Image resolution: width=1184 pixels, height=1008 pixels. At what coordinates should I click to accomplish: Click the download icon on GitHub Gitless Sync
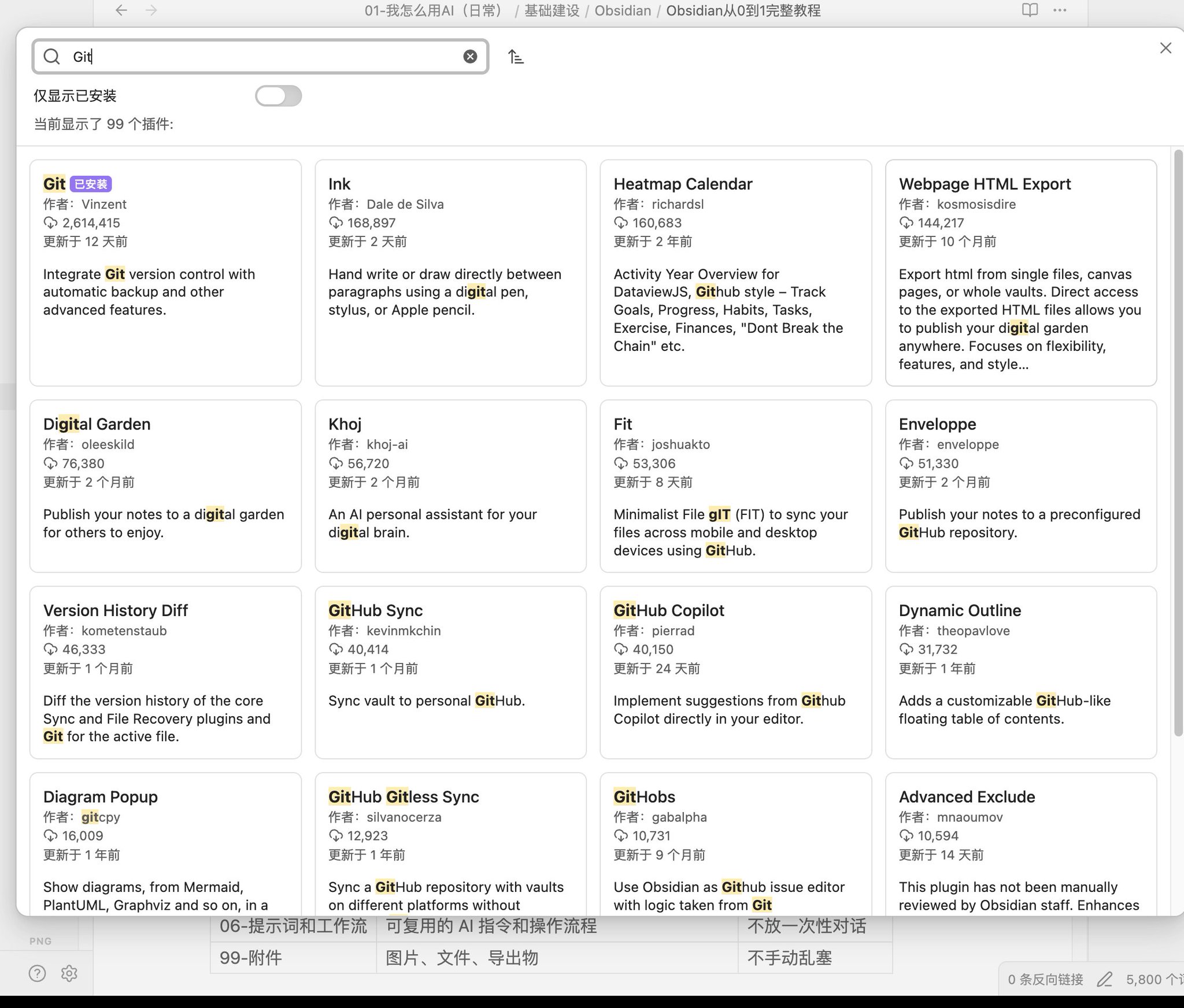(335, 836)
